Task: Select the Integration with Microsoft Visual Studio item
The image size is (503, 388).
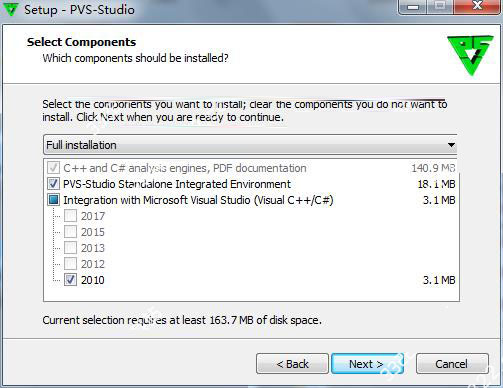Action: tap(198, 200)
